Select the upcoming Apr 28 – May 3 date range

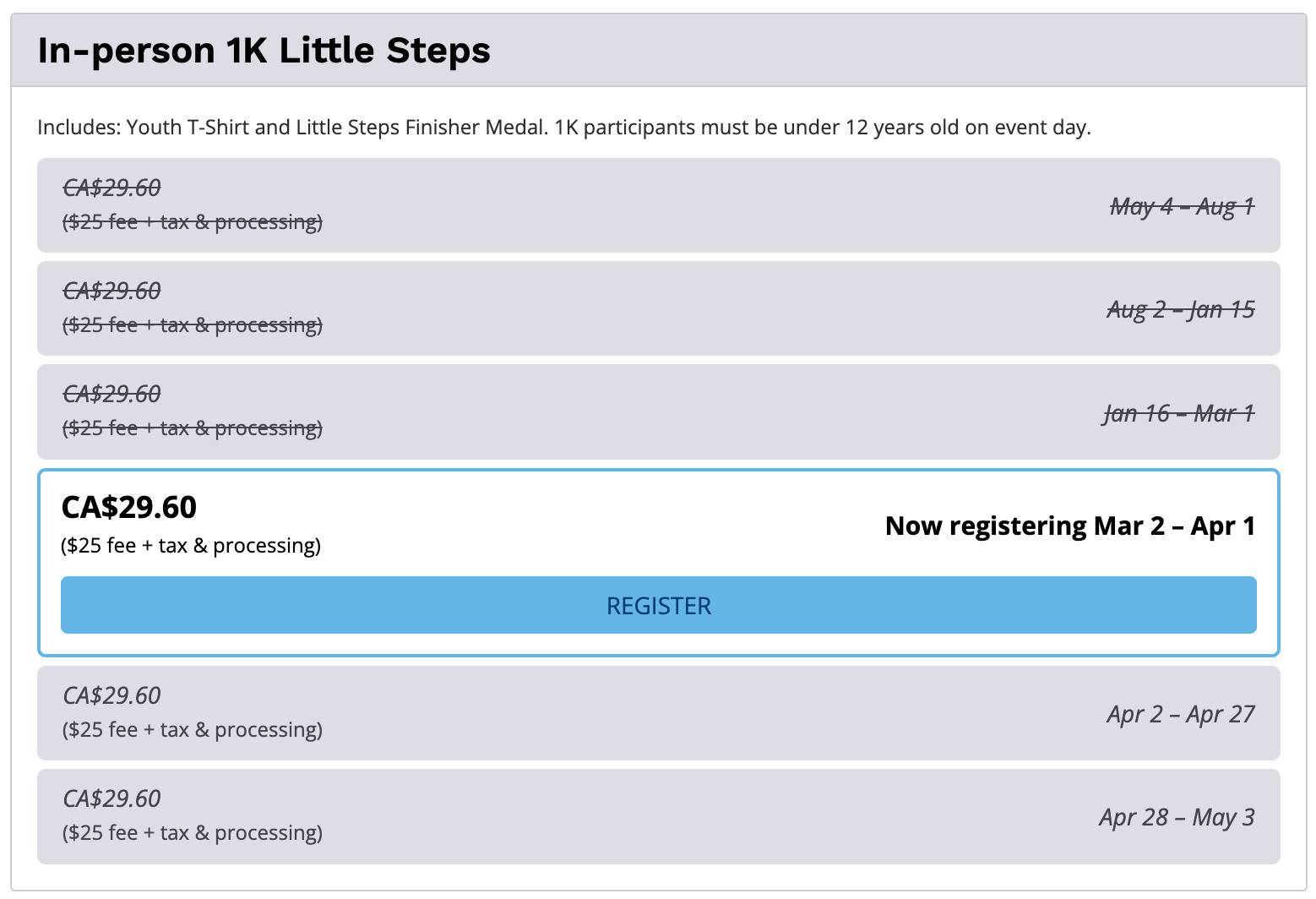point(1177,817)
